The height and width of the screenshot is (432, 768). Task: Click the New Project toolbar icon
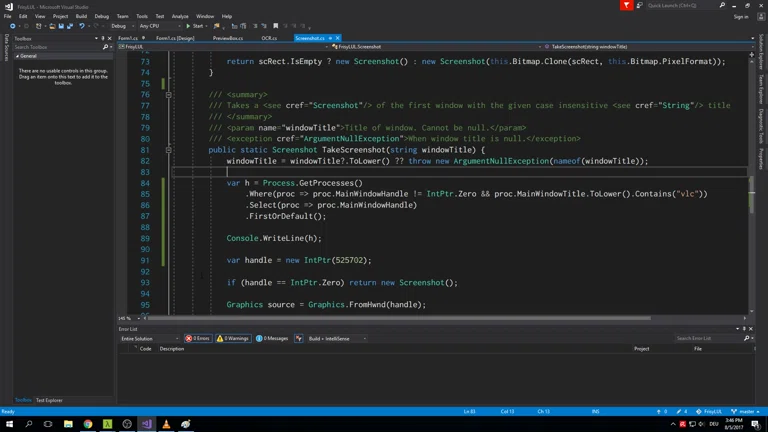pos(39,26)
